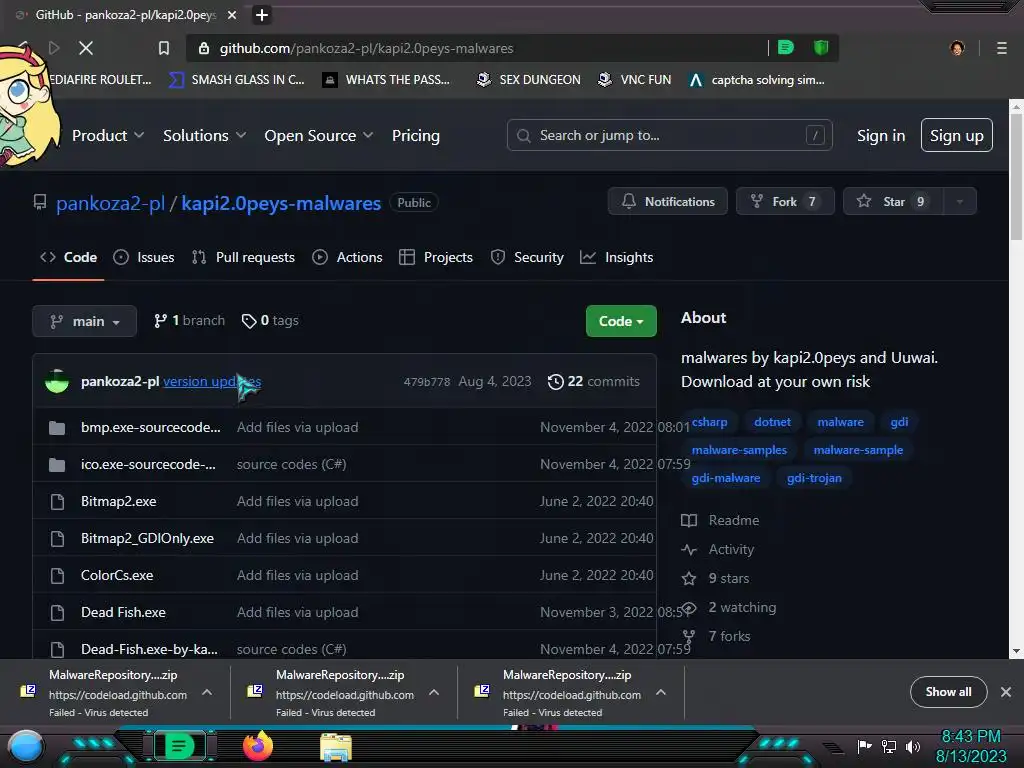Close the GitHub browser tab
The image size is (1024, 768).
point(232,15)
